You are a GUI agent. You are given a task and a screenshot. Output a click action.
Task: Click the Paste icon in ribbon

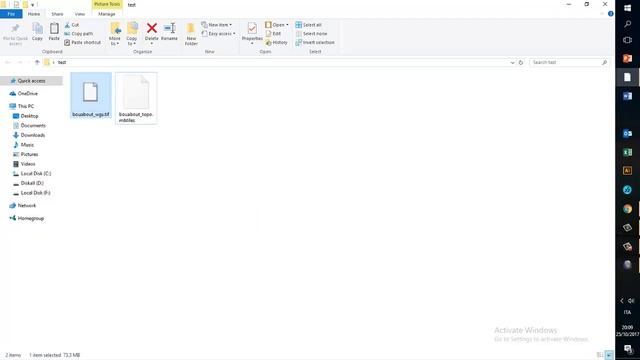(x=54, y=29)
